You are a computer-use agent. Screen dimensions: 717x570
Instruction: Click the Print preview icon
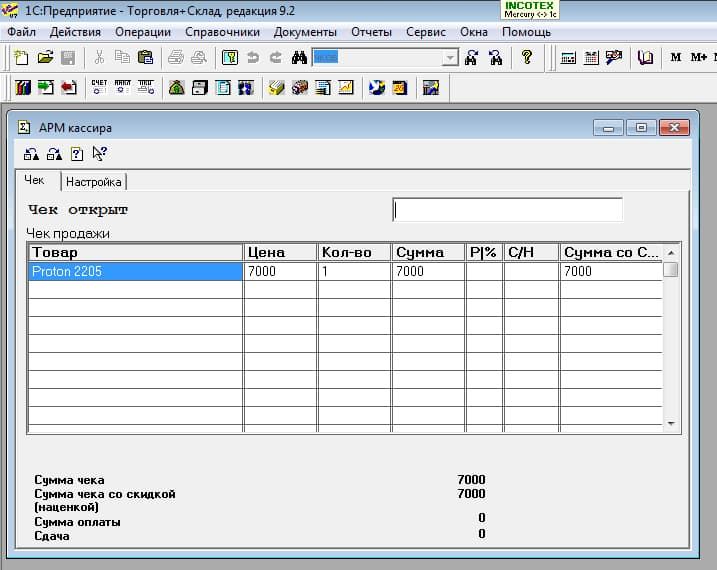coord(199,58)
